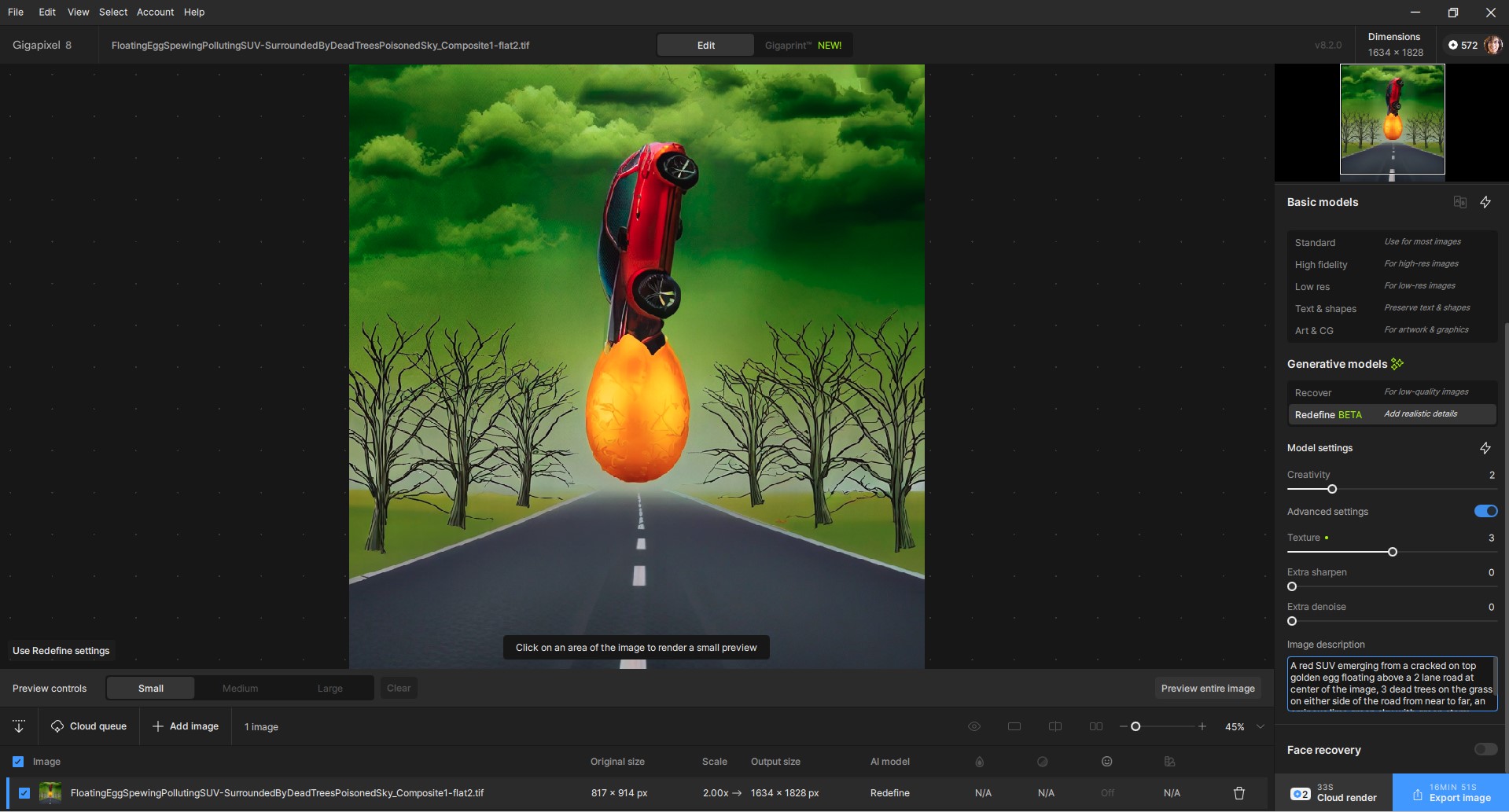Click the lightning icon next to Model settings

pos(1485,448)
